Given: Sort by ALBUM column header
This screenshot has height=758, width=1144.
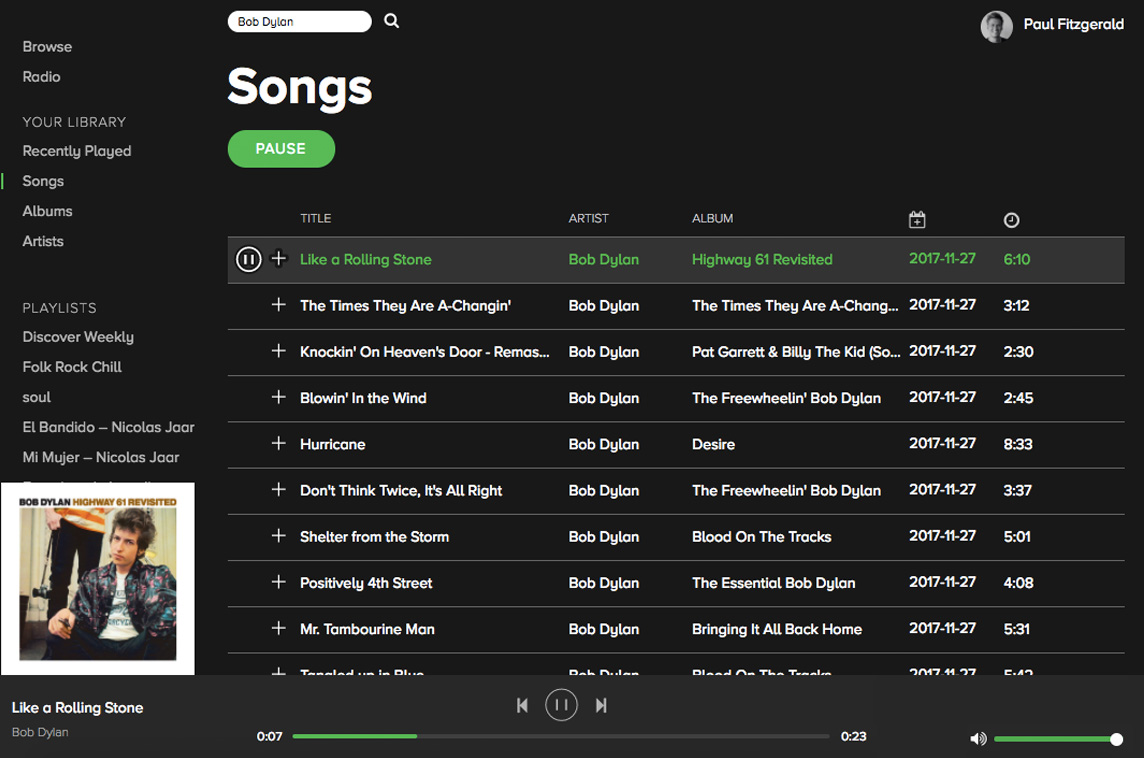Looking at the screenshot, I should pyautogui.click(x=713, y=218).
